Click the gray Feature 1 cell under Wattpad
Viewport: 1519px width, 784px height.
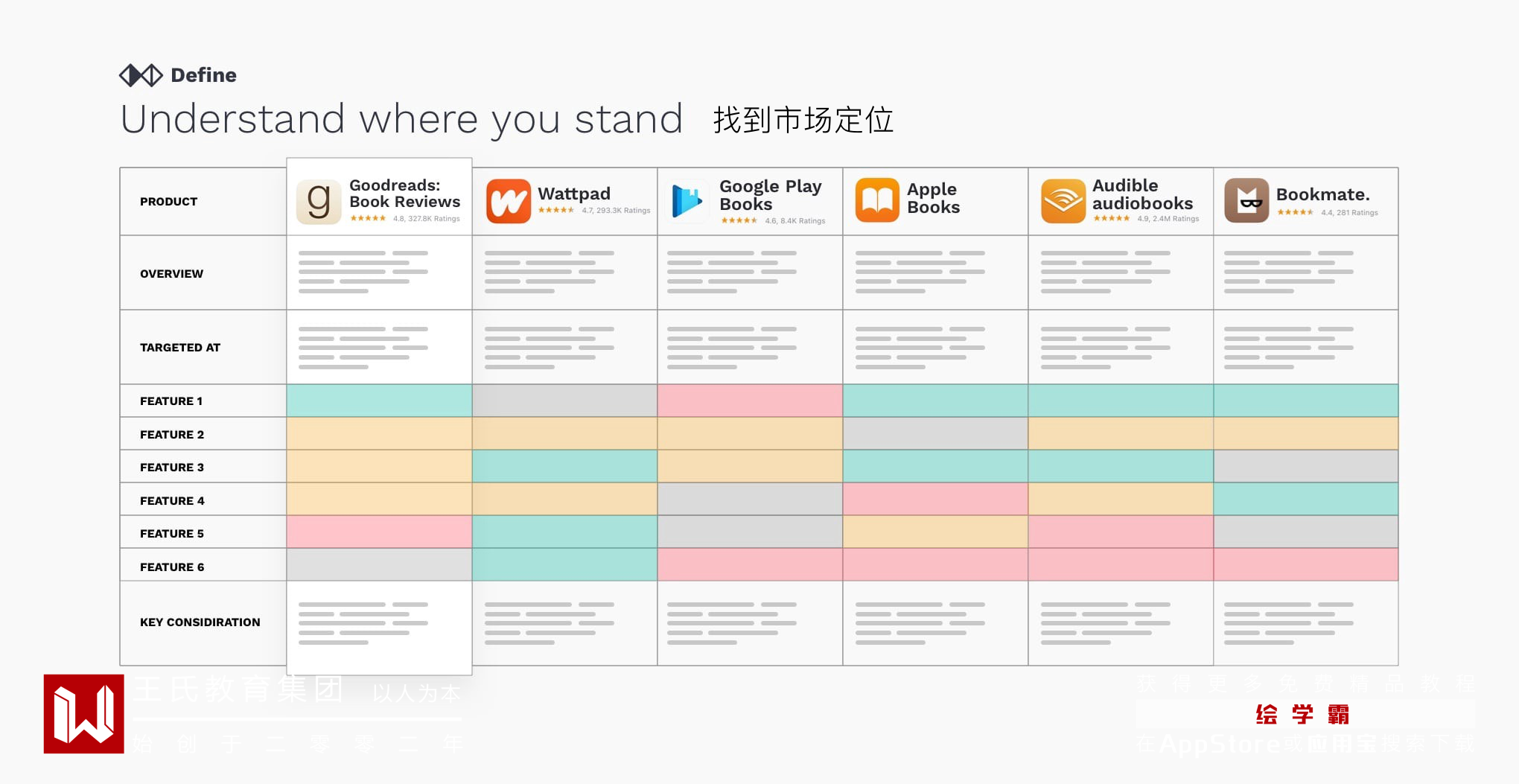point(564,401)
